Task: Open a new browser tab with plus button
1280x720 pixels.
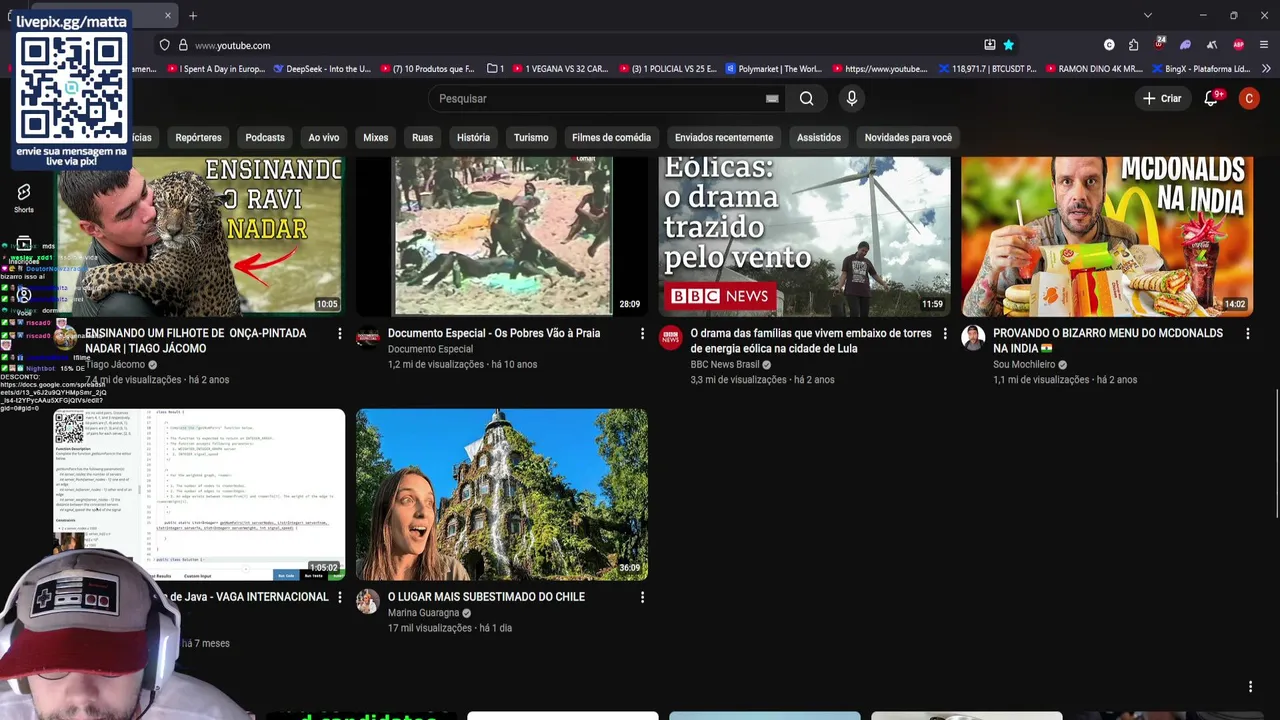Action: pos(193,15)
